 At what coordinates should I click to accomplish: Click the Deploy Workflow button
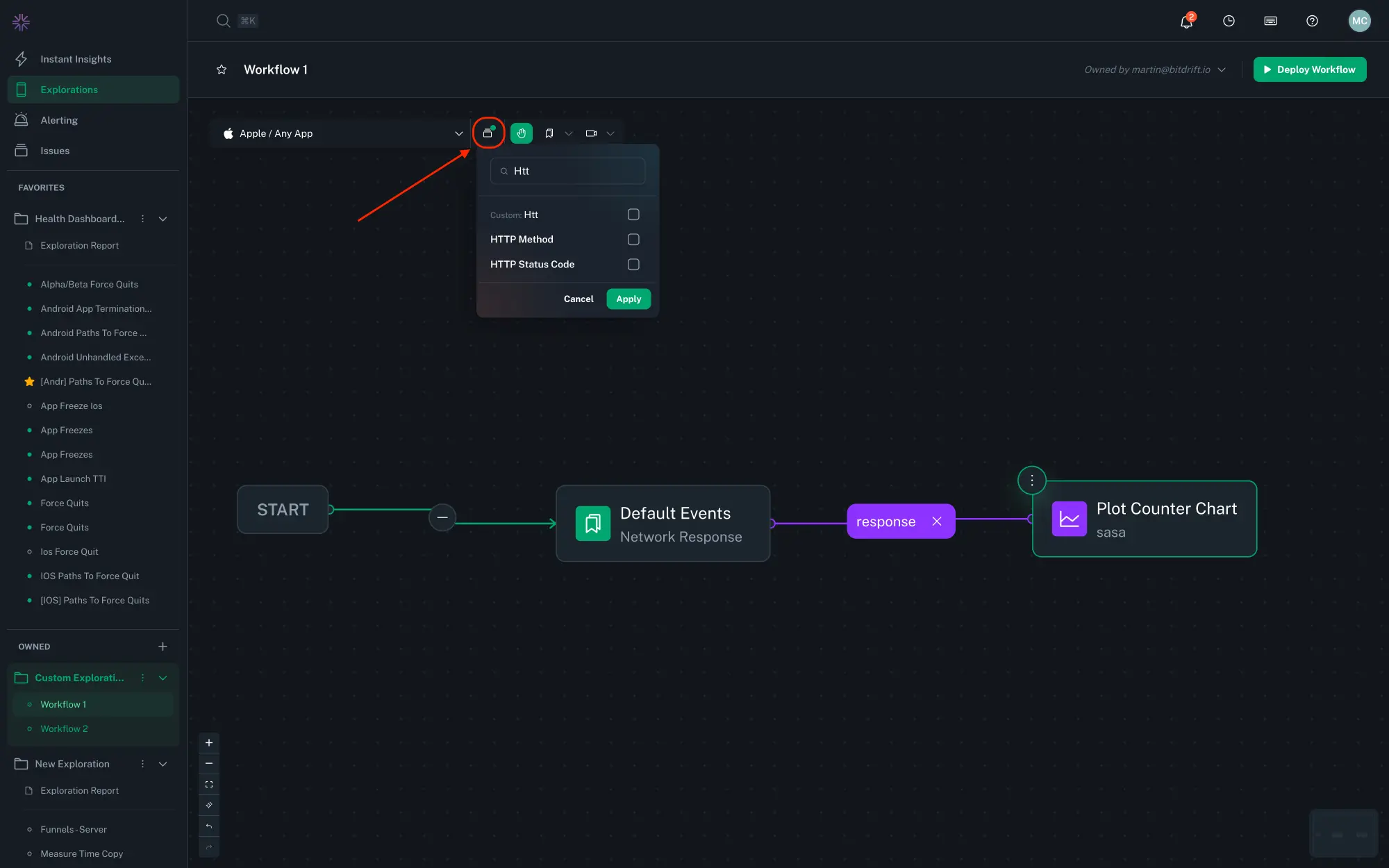(1310, 69)
